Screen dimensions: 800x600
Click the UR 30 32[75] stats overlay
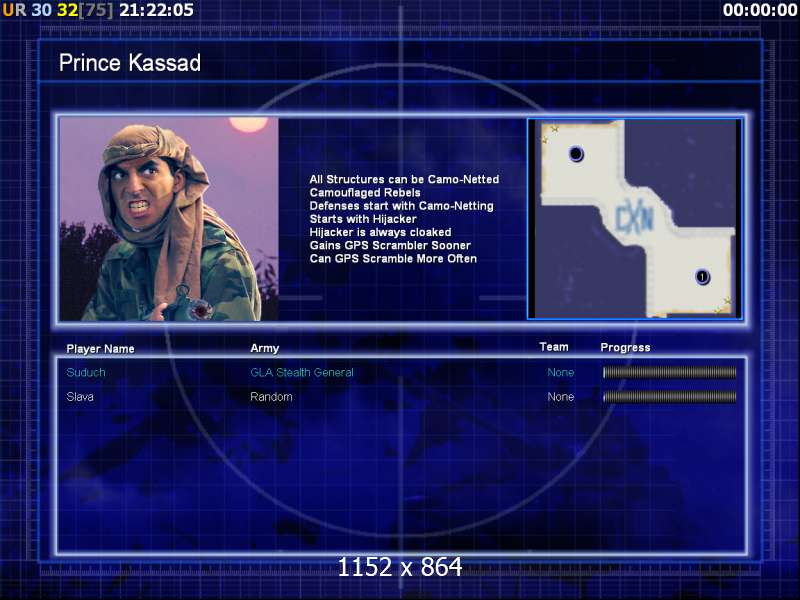click(58, 10)
